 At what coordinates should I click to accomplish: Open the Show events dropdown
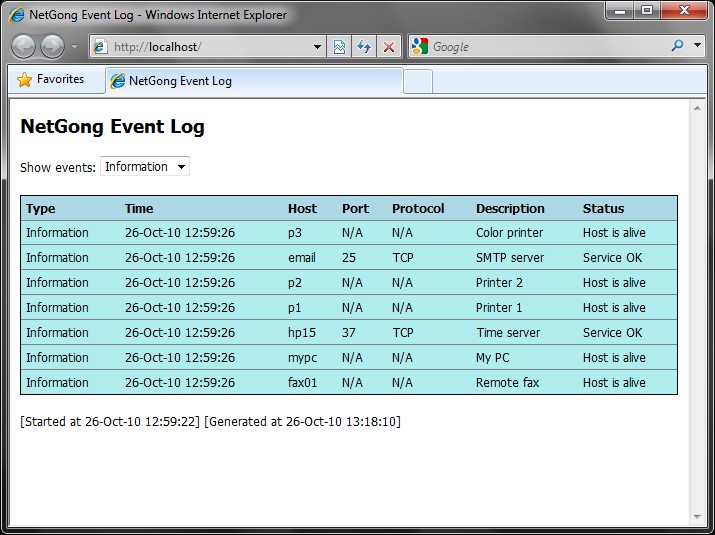145,167
